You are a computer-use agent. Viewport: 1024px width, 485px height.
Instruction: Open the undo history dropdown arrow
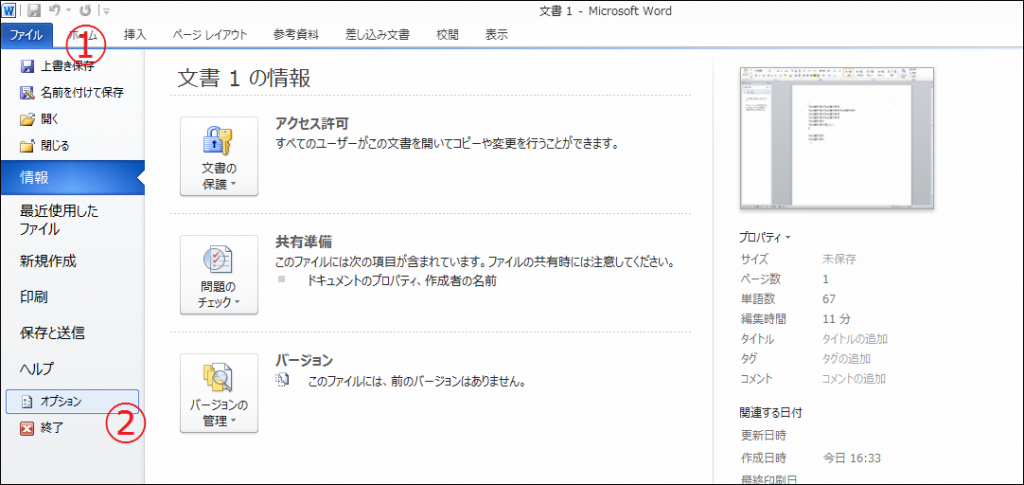(68, 11)
